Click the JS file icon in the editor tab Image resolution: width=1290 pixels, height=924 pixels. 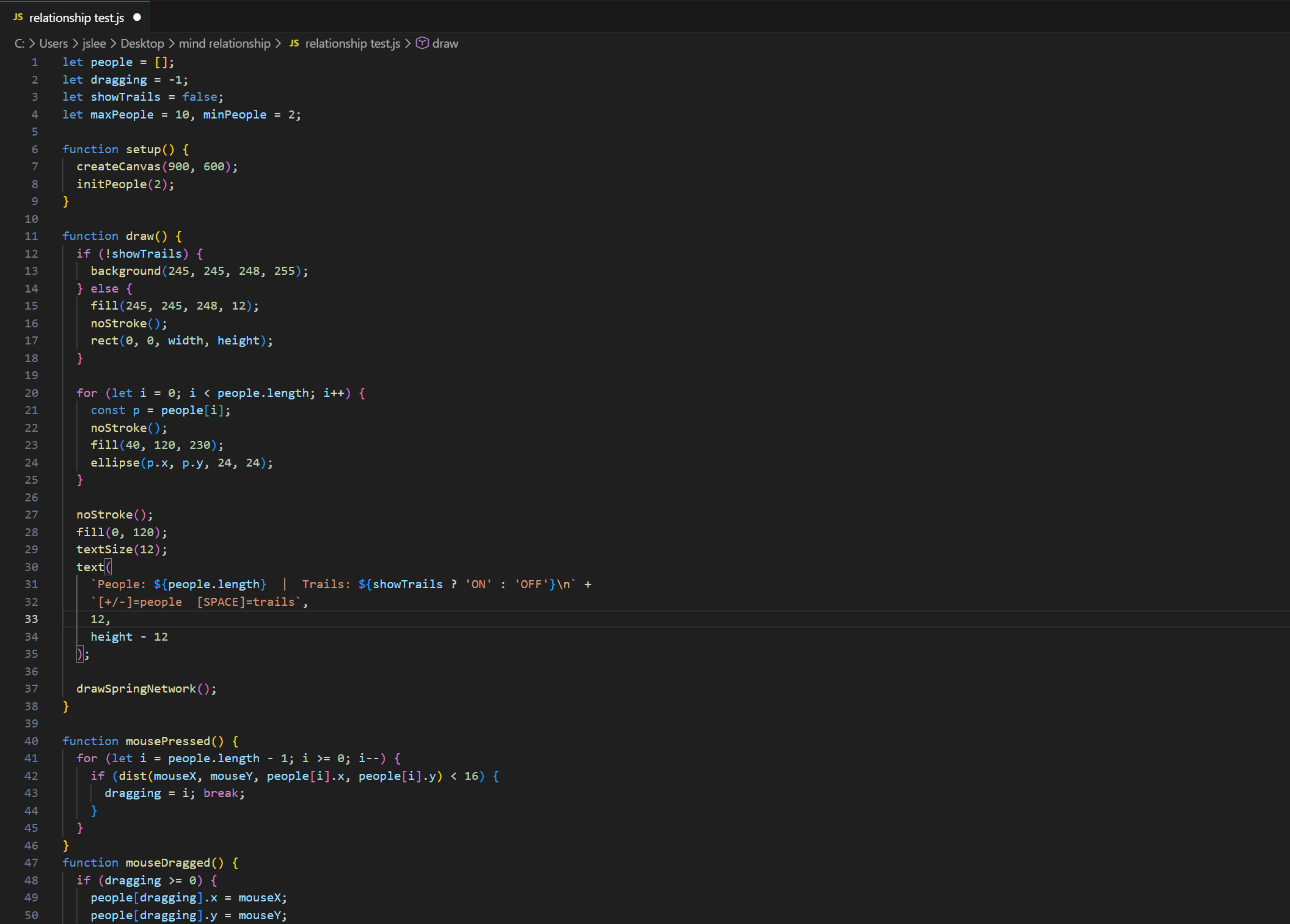[18, 18]
